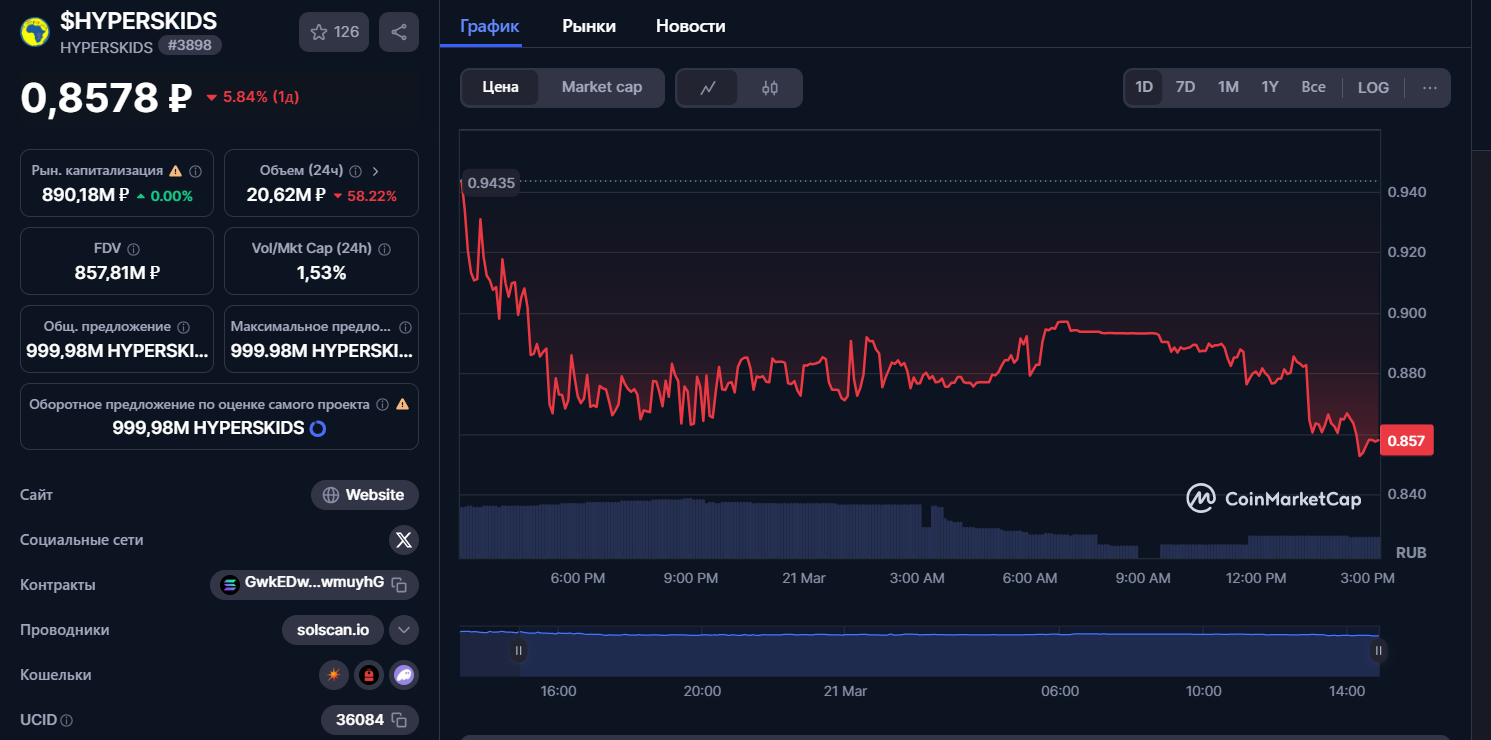Screen dimensions: 1491x740
Task: Click the 0.9435 opening price label
Action: pos(491,183)
